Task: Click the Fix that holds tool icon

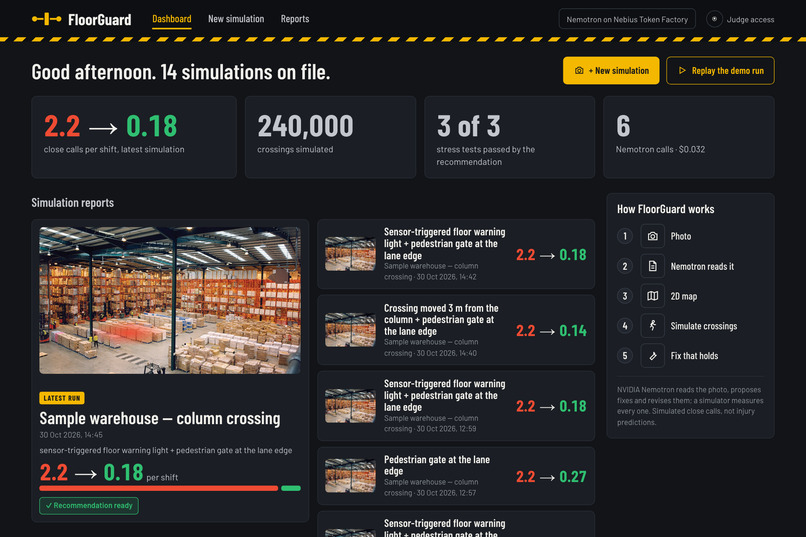Action: point(652,356)
